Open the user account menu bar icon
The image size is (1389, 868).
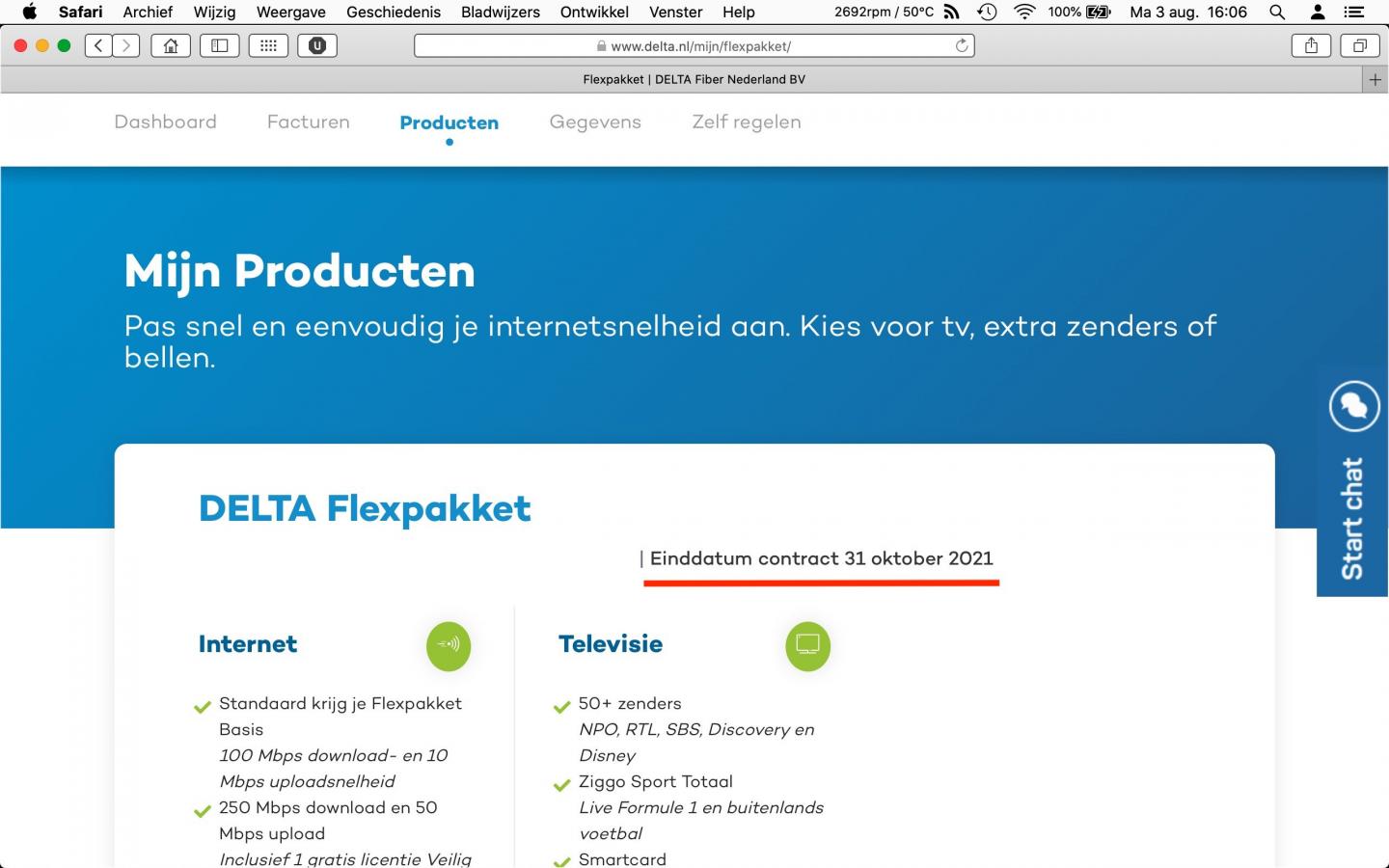[1318, 12]
